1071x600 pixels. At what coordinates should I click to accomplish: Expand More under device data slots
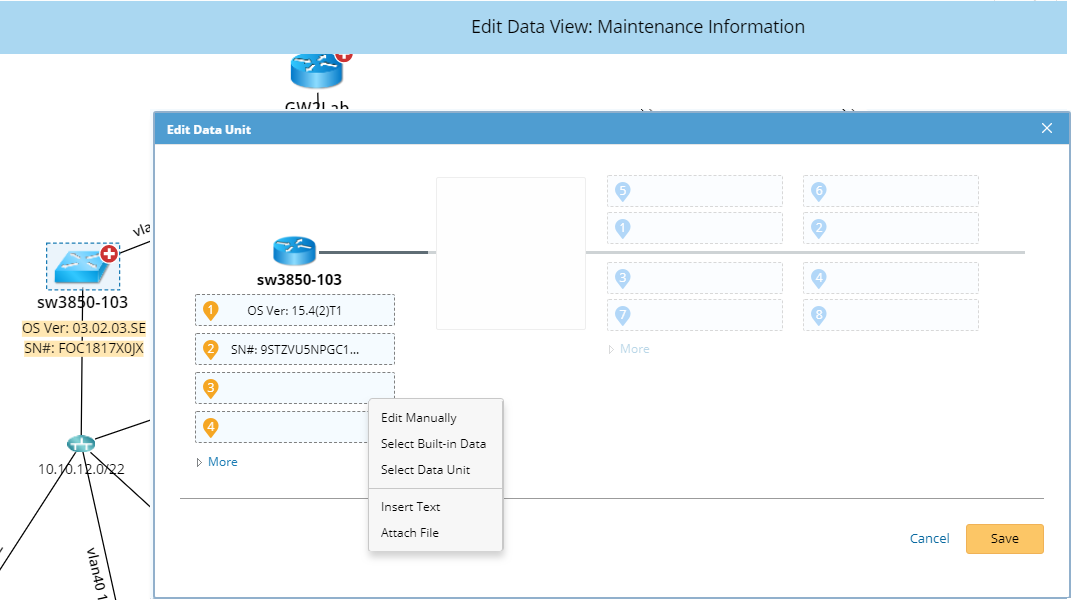[x=217, y=462]
